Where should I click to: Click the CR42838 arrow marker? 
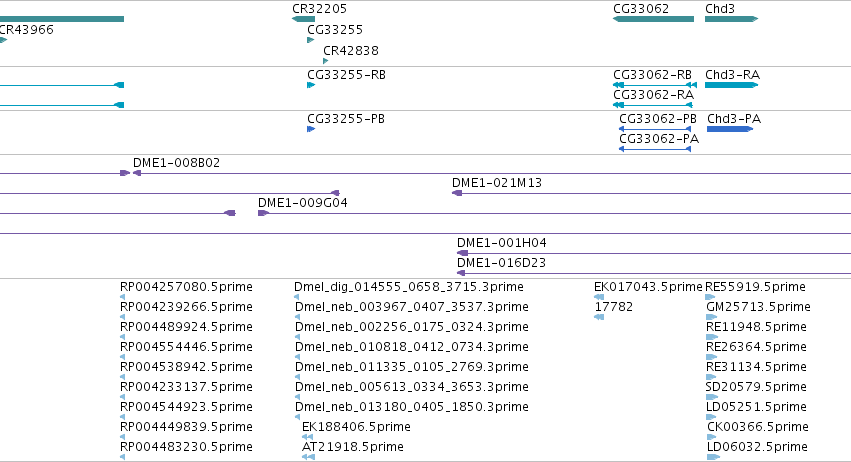326,61
